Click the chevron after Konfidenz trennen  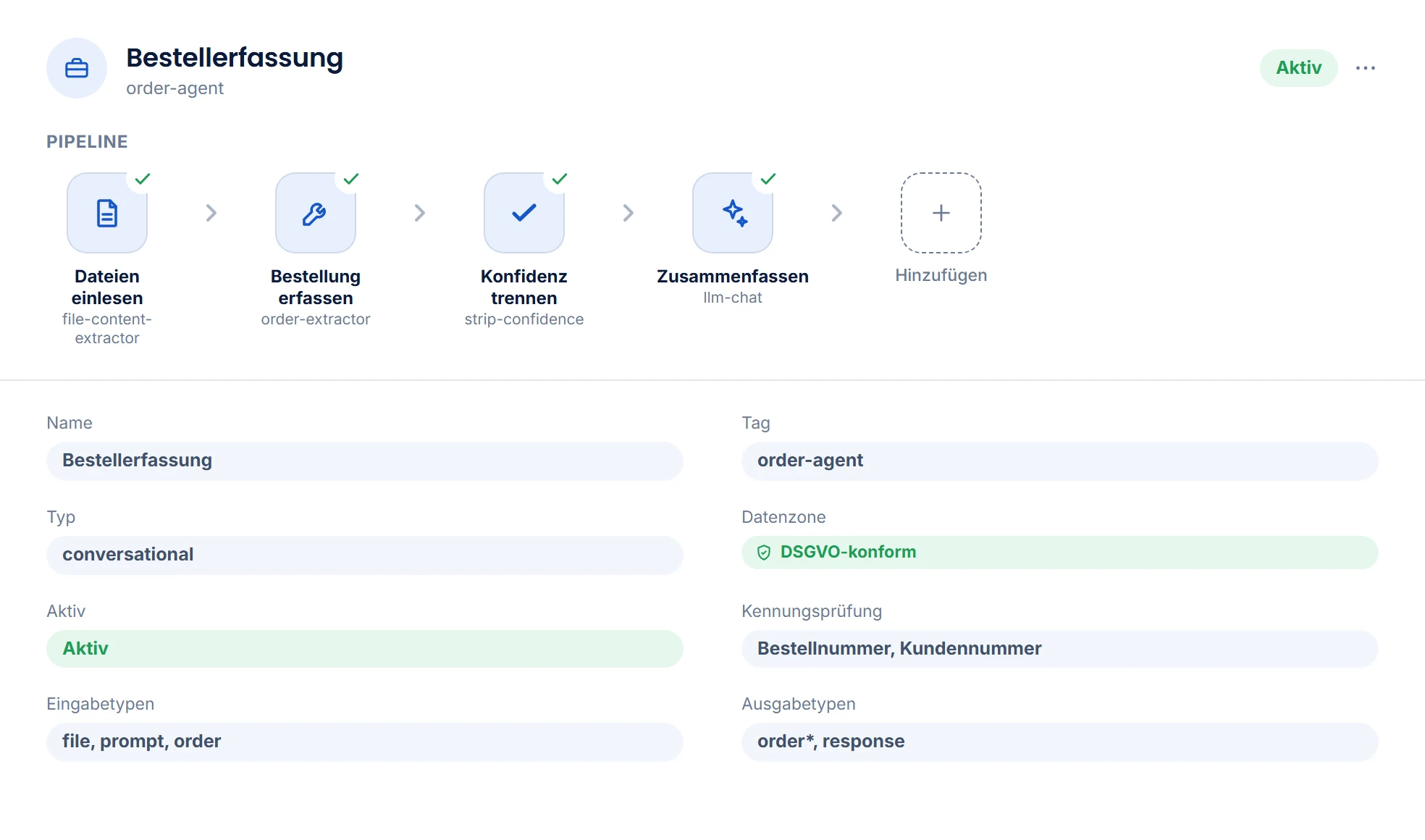[x=629, y=213]
